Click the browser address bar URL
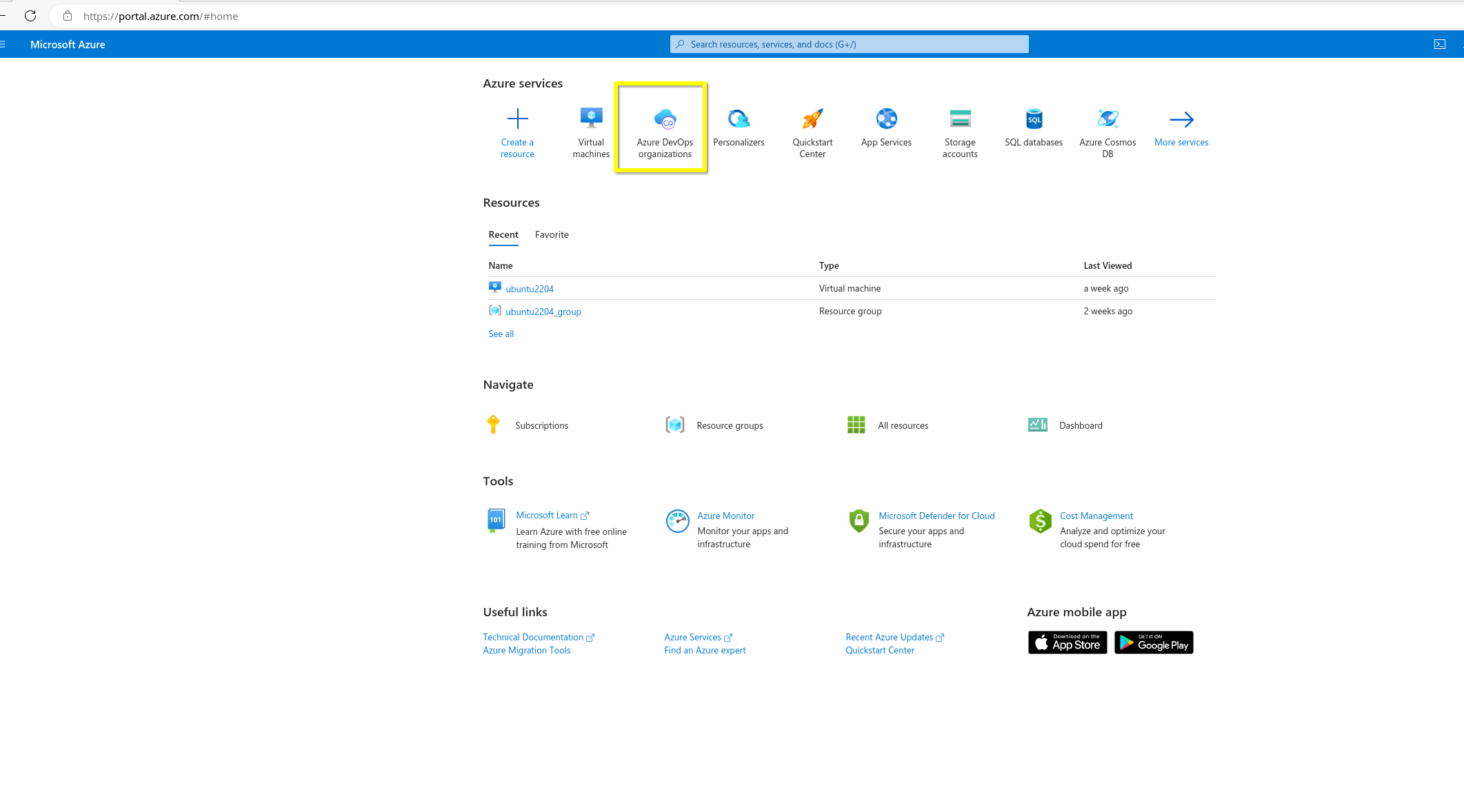The image size is (1464, 812). [161, 16]
